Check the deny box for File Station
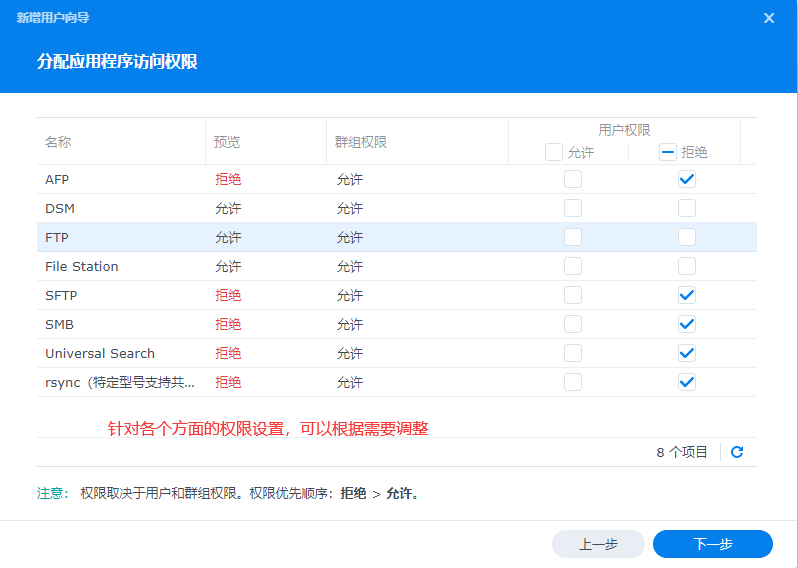This screenshot has height=568, width=798. [x=687, y=267]
